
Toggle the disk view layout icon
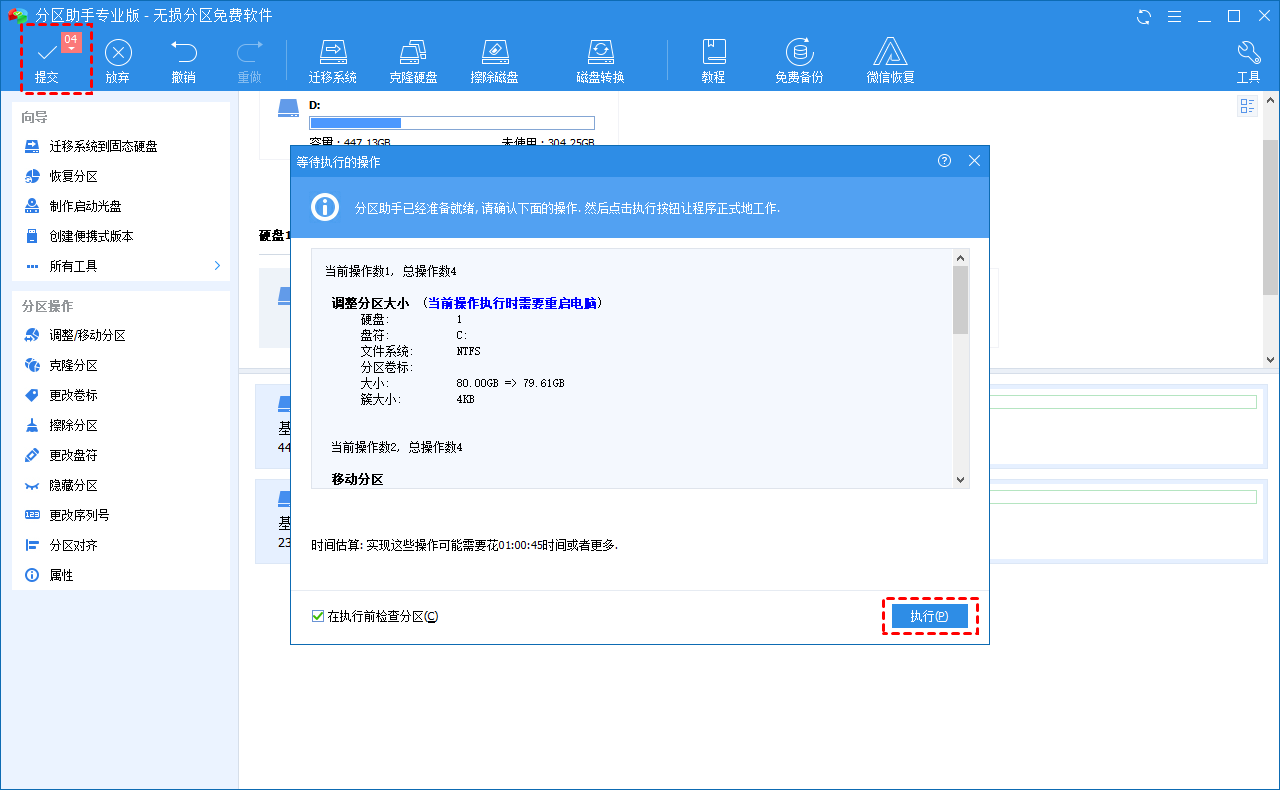pos(1247,106)
